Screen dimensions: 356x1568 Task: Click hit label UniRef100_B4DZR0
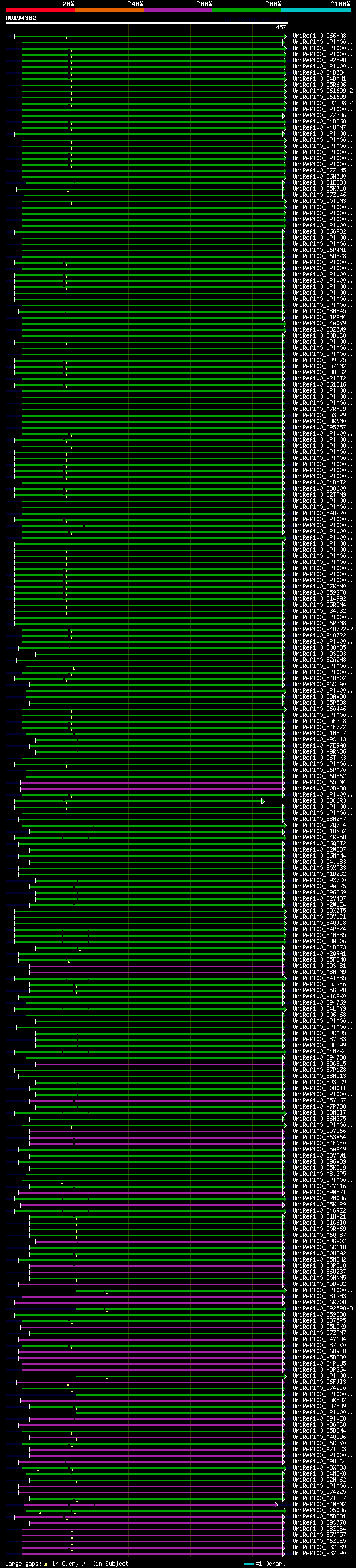pos(319,513)
